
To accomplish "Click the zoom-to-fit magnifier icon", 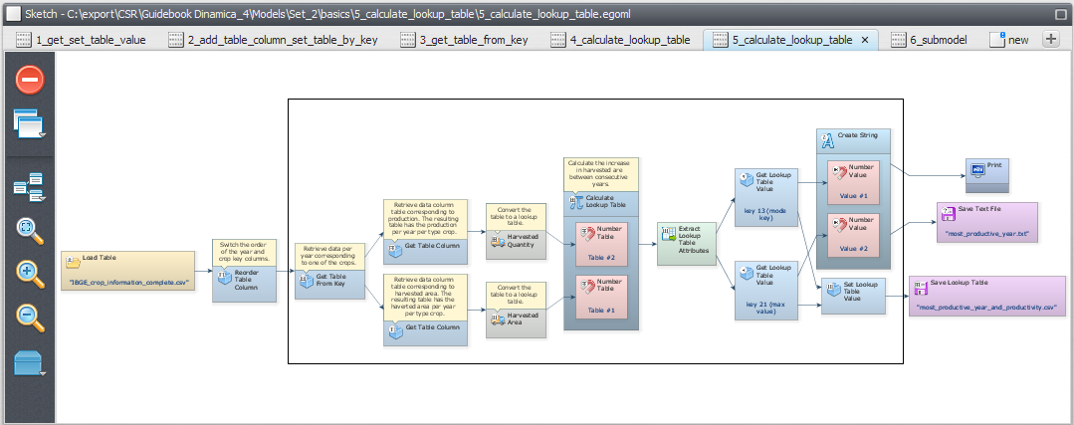I will (x=30, y=230).
